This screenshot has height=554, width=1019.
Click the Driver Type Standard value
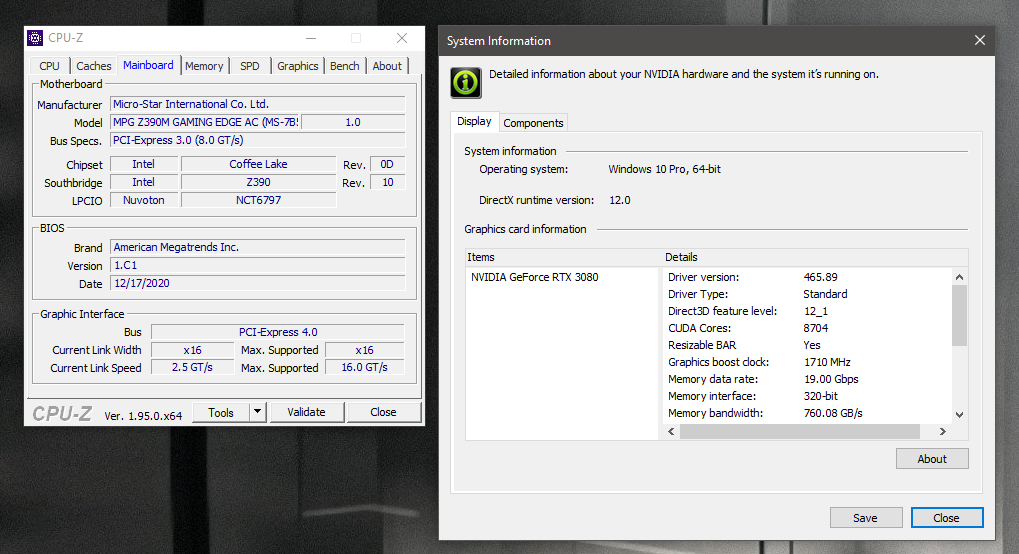[x=825, y=294]
